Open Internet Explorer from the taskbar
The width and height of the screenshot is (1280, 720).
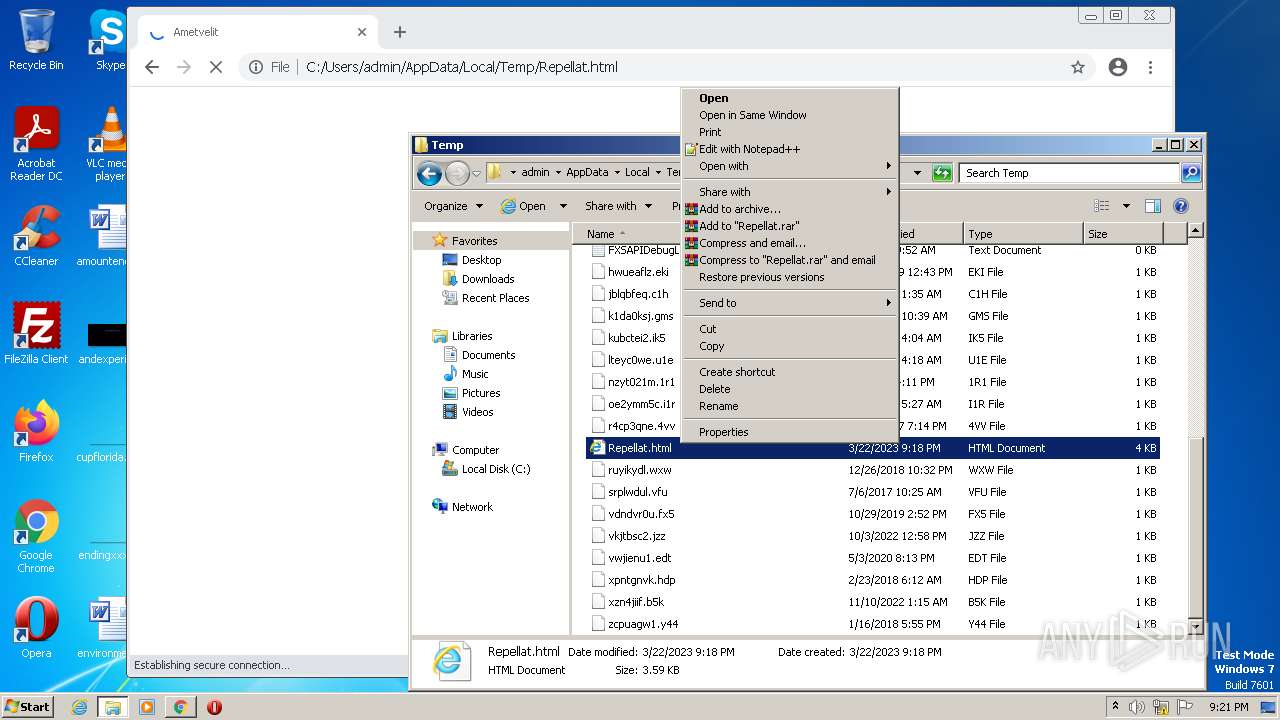click(79, 707)
